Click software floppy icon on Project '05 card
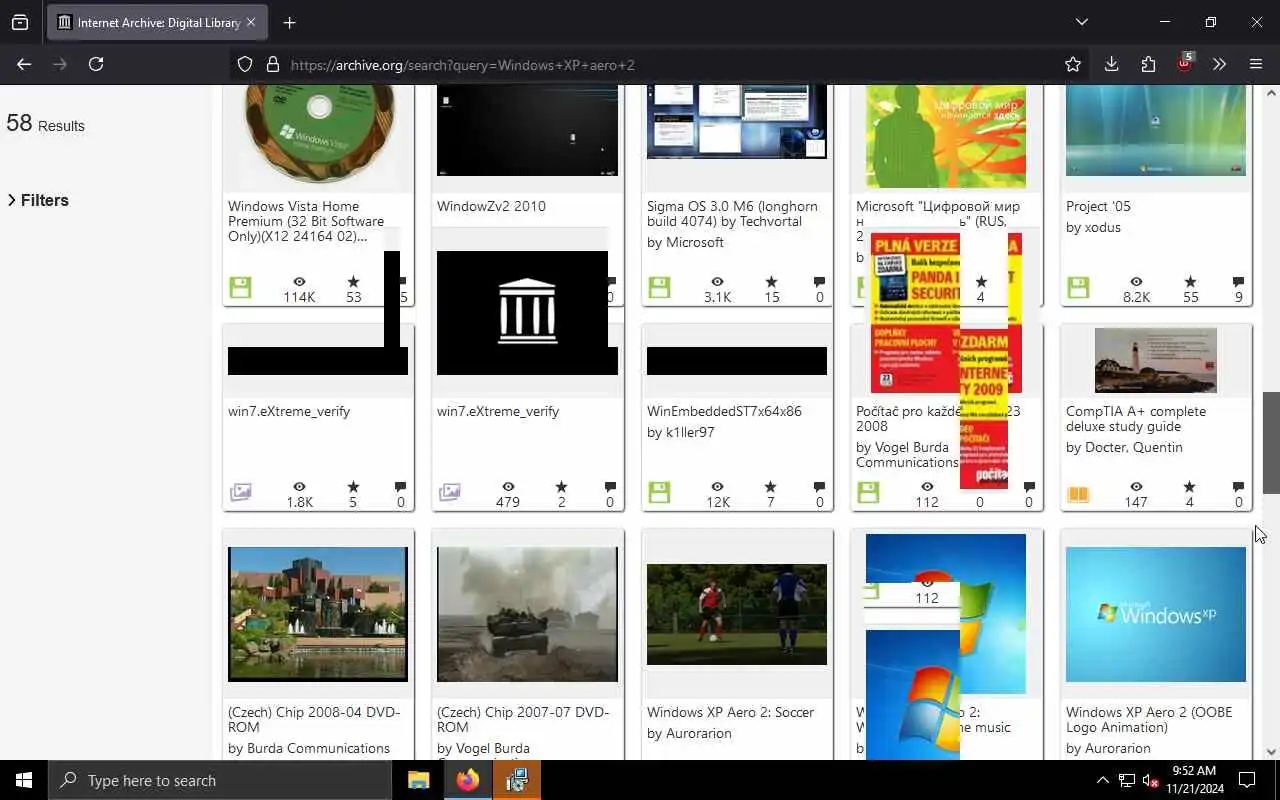Screen dimensions: 1280x800 point(1078,288)
